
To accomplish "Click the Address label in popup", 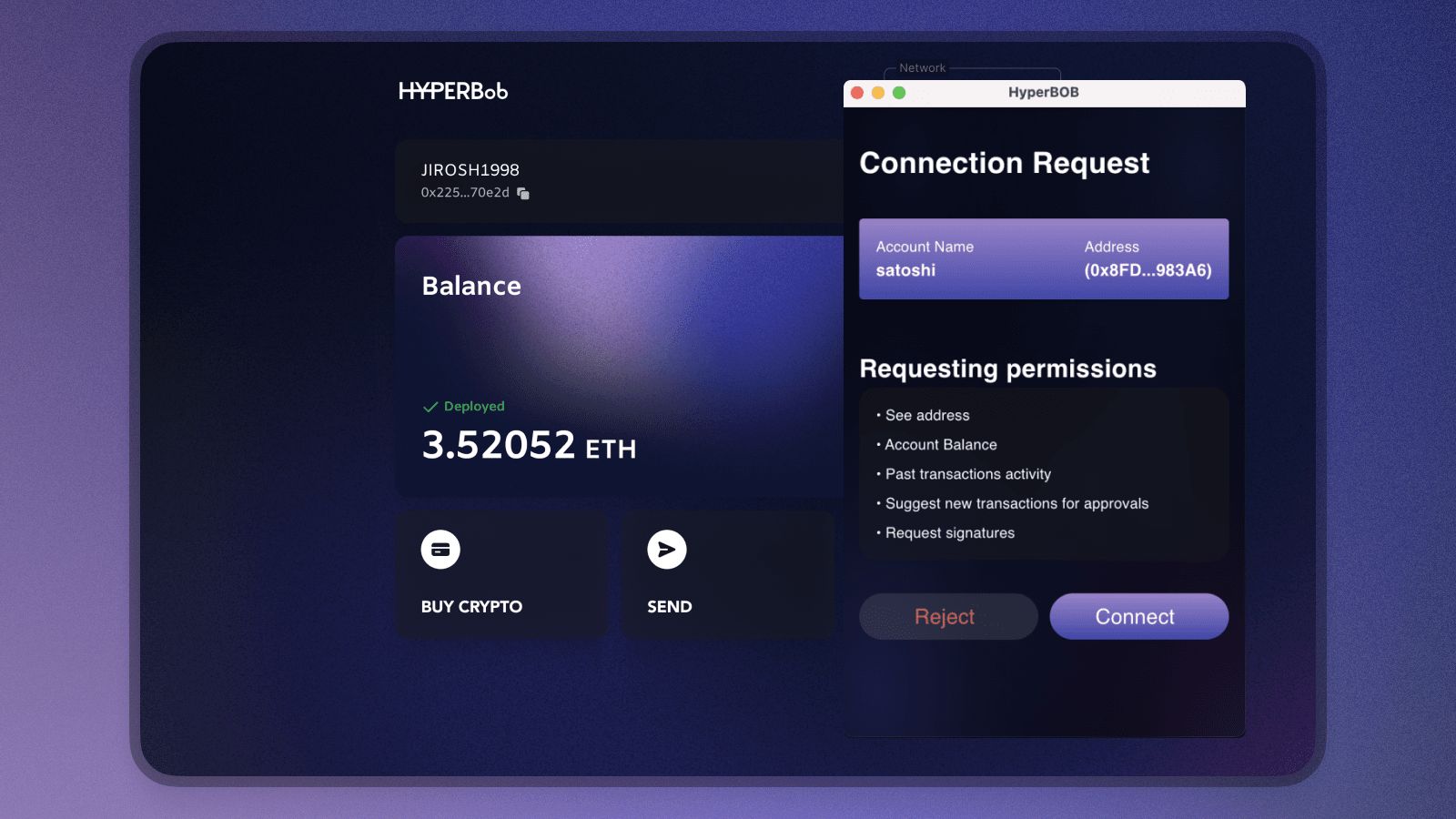I will 1111,247.
